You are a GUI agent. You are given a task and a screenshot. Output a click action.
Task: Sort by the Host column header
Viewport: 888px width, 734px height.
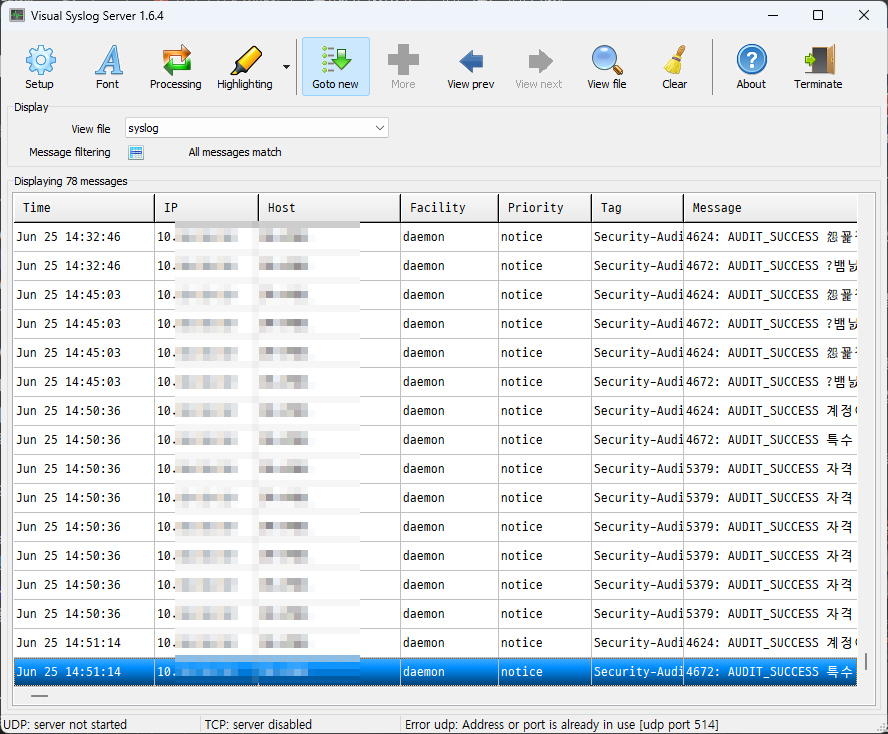click(329, 208)
